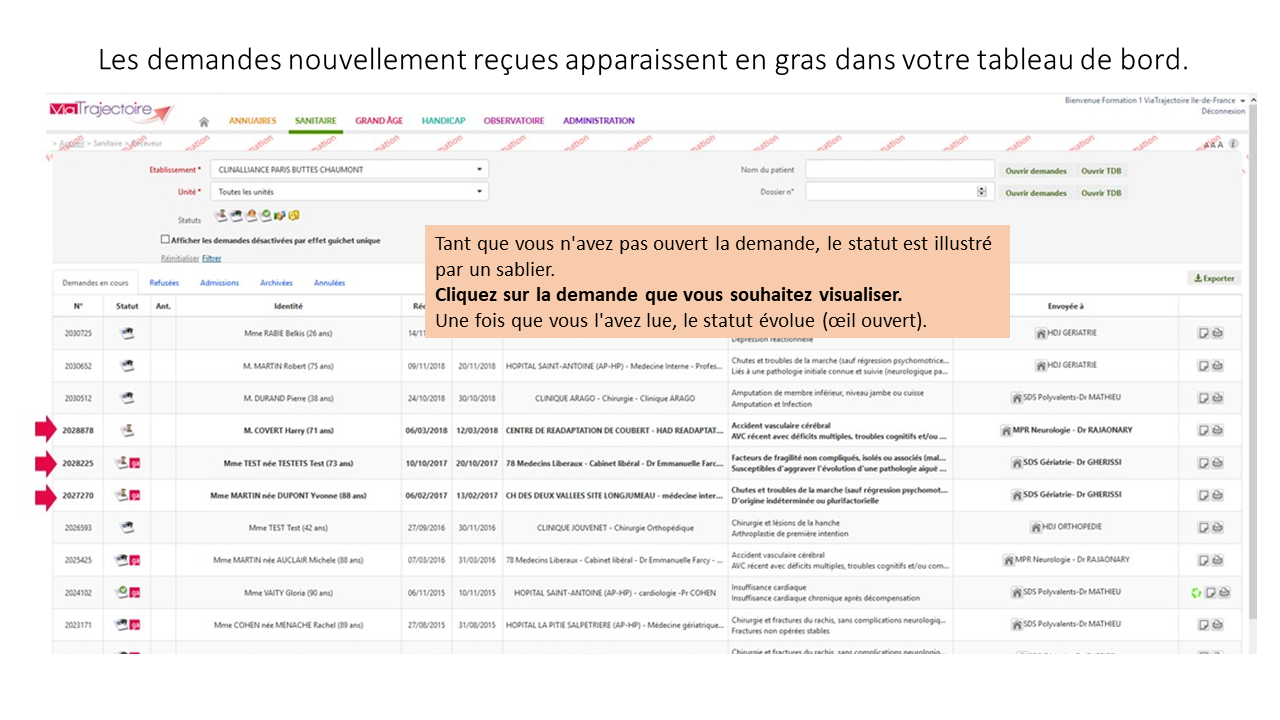Click house icon next to HDJ ORTHOPEDIE
Viewport: 1280px width, 720px height.
(1036, 527)
